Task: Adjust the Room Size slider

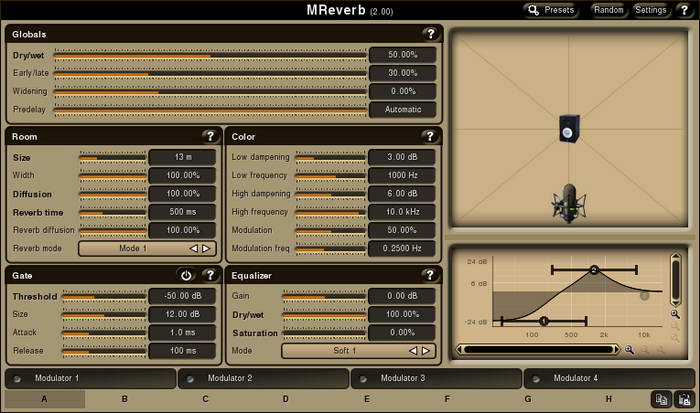Action: click(112, 157)
